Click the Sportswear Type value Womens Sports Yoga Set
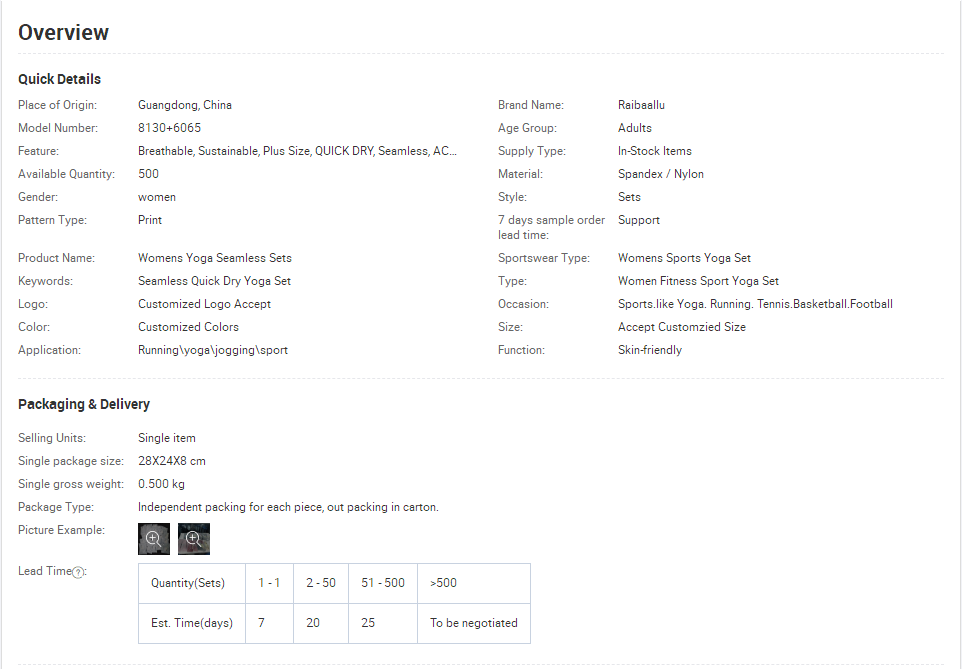Screen dimensions: 962x669 pyautogui.click(x=684, y=258)
